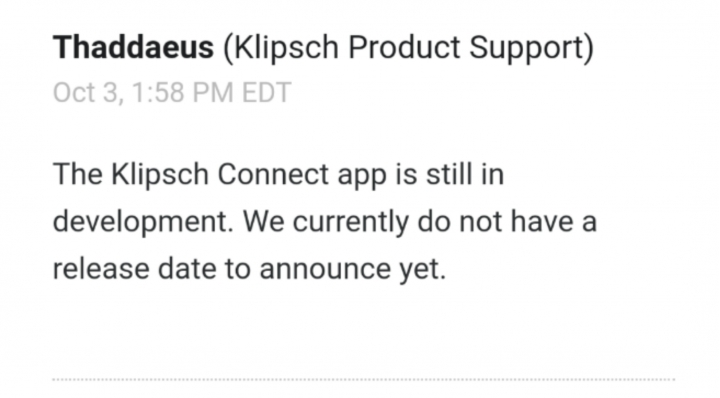Click the word Product in header

point(404,47)
